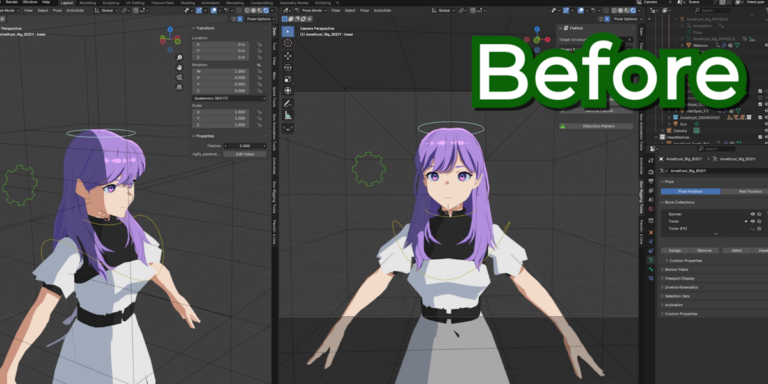Open the Tool properties tab icon
The image size is (768, 384).
(x=651, y=160)
